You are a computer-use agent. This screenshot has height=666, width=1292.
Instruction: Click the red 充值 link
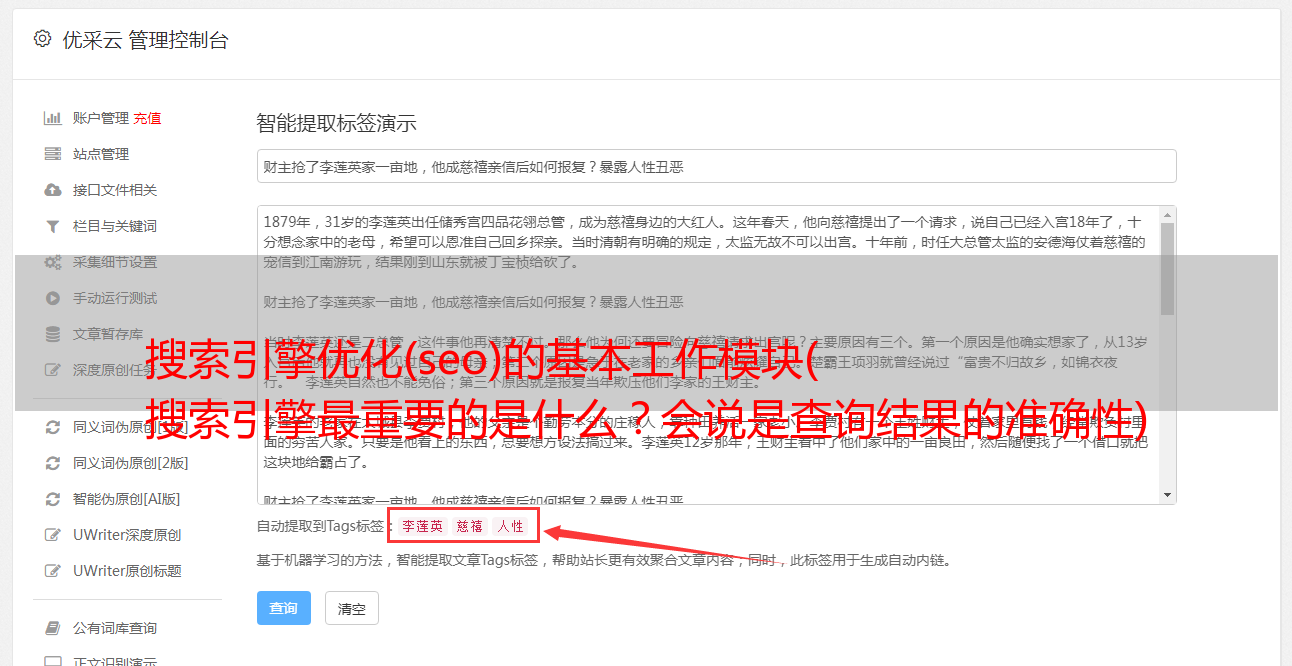(x=147, y=118)
